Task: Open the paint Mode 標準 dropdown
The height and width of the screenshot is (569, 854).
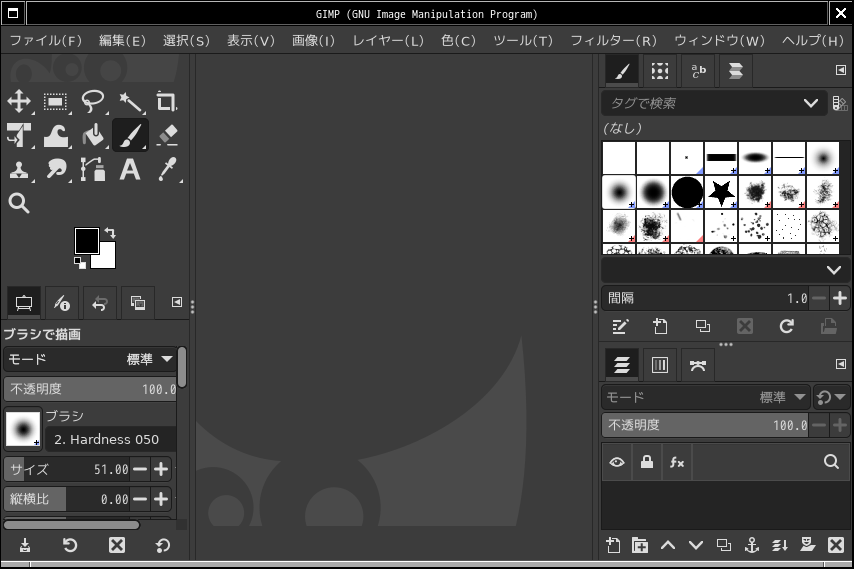Action: (90, 359)
